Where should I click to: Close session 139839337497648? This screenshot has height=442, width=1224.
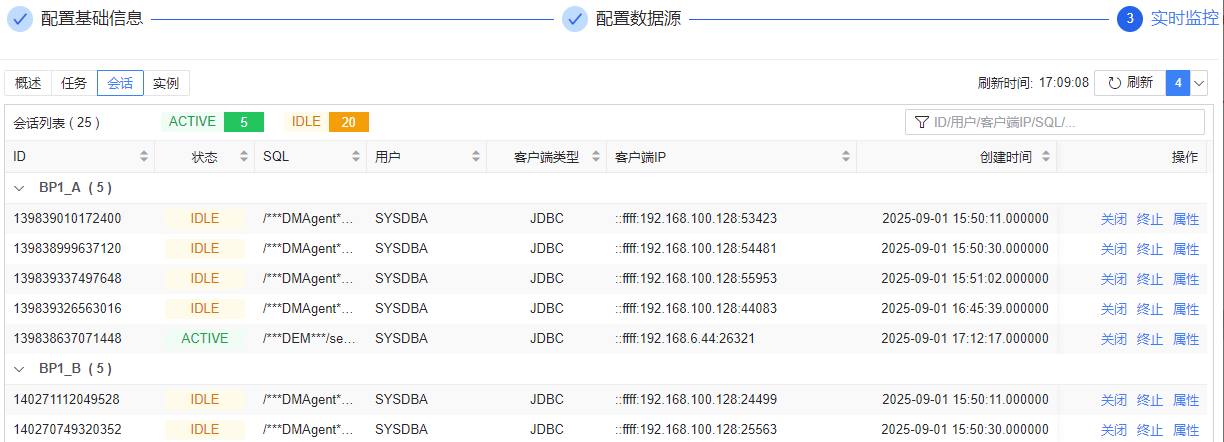click(1113, 279)
